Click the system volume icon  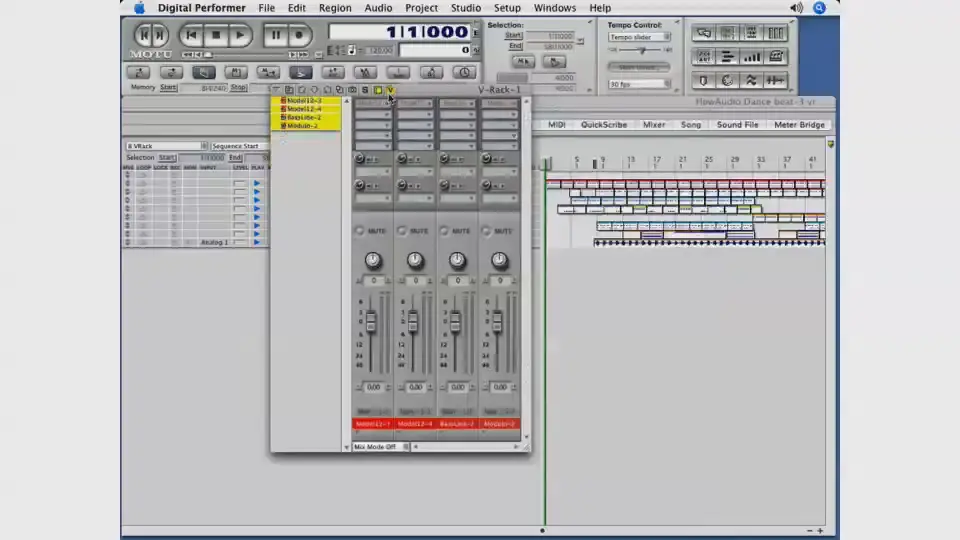[796, 8]
